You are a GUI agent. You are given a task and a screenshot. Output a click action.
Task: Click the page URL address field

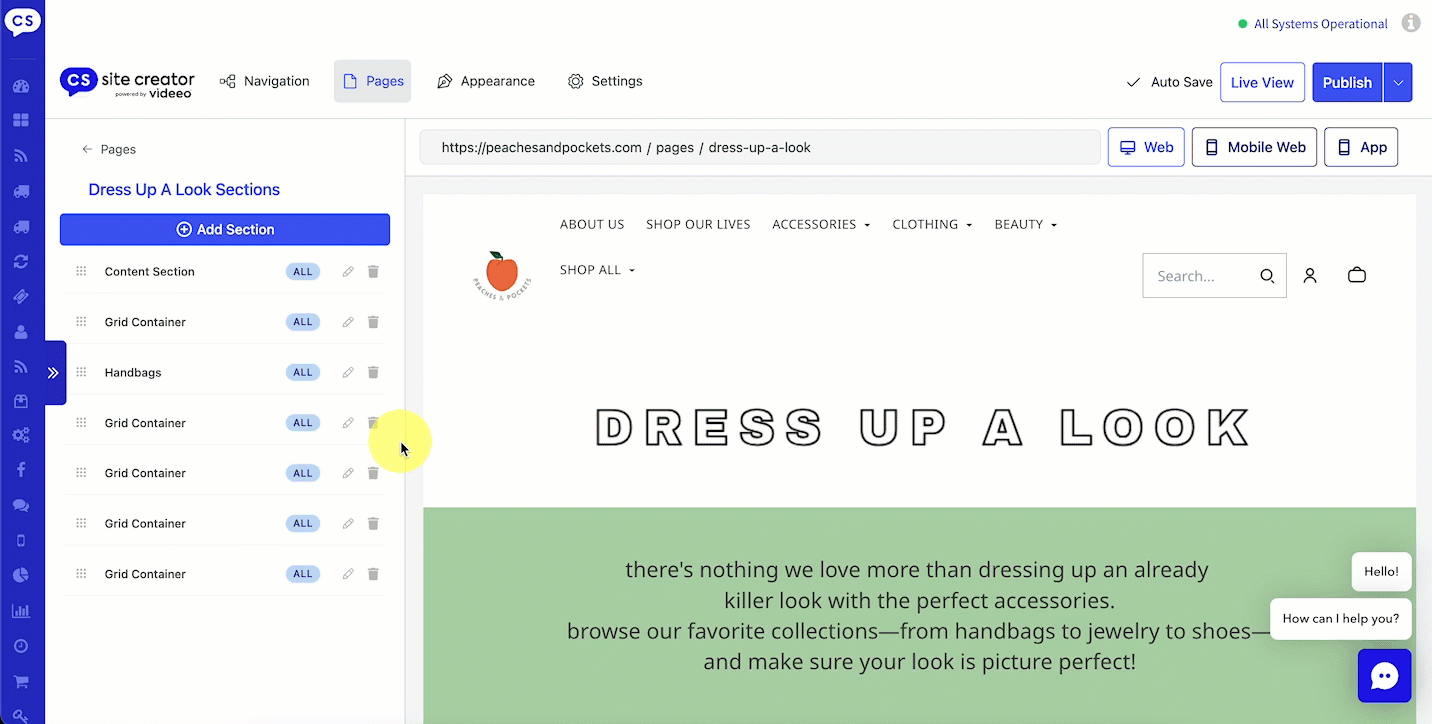(x=759, y=147)
